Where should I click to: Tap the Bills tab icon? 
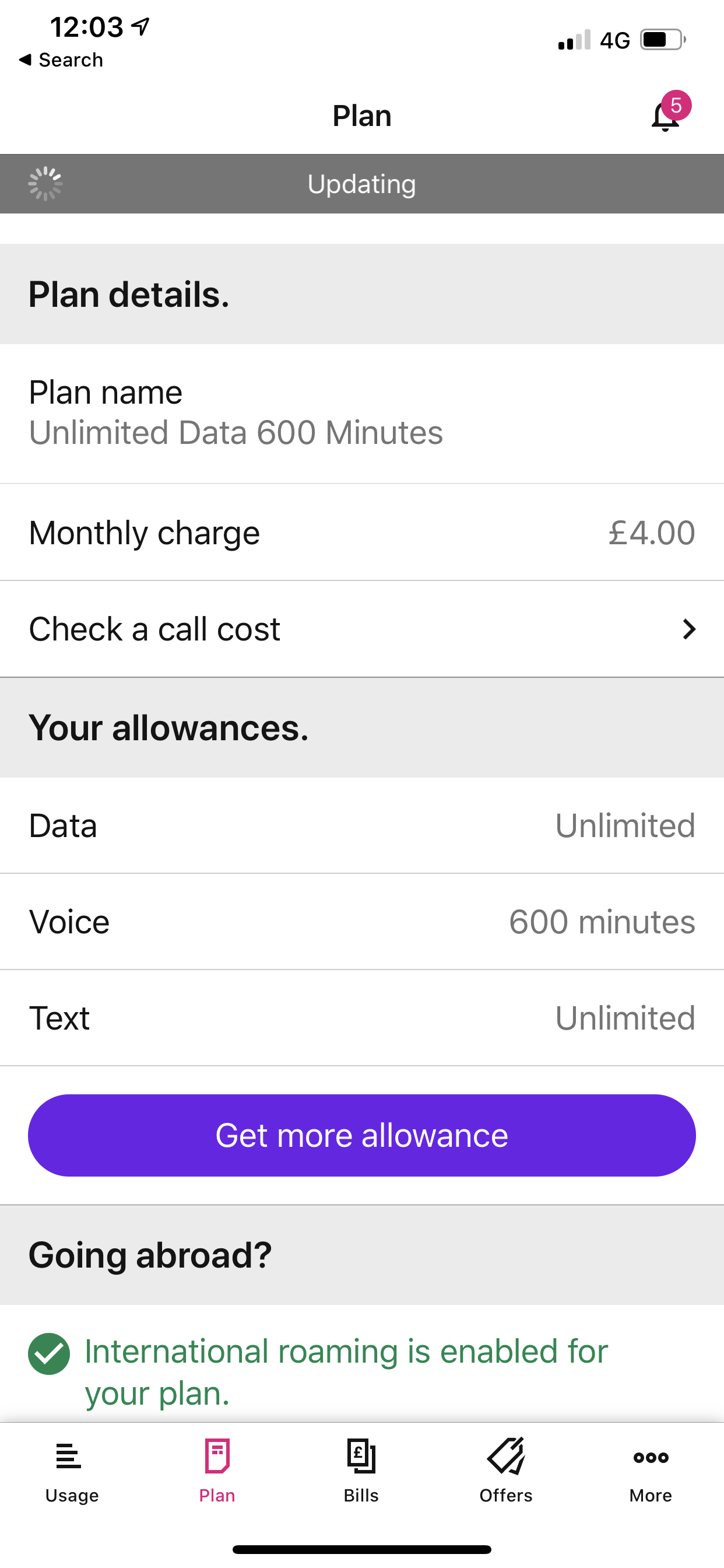pos(361,1456)
